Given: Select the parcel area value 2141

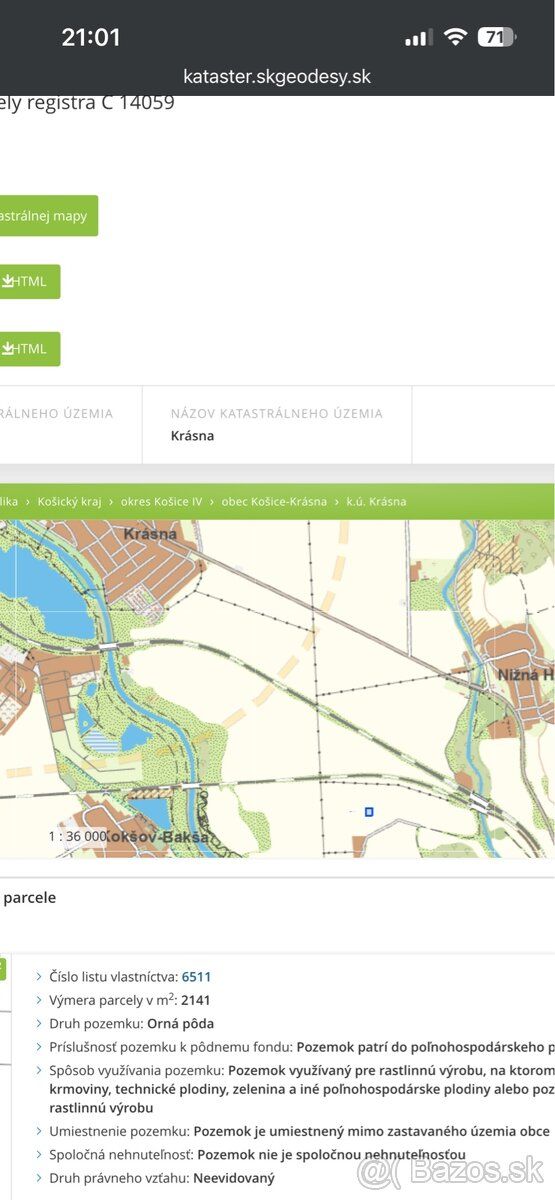Looking at the screenshot, I should [x=196, y=1000].
